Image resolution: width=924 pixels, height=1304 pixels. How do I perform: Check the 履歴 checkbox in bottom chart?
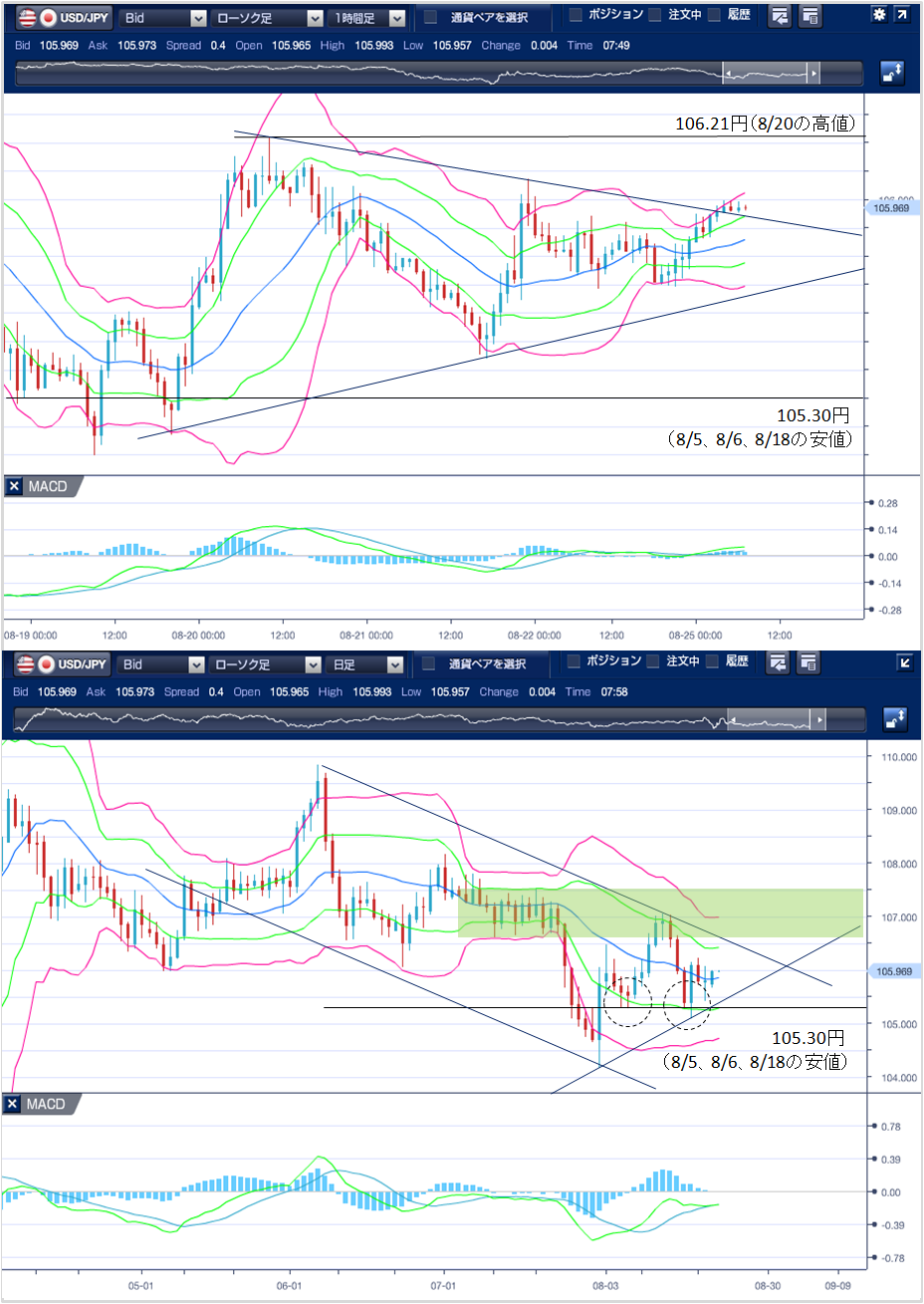pos(712,661)
